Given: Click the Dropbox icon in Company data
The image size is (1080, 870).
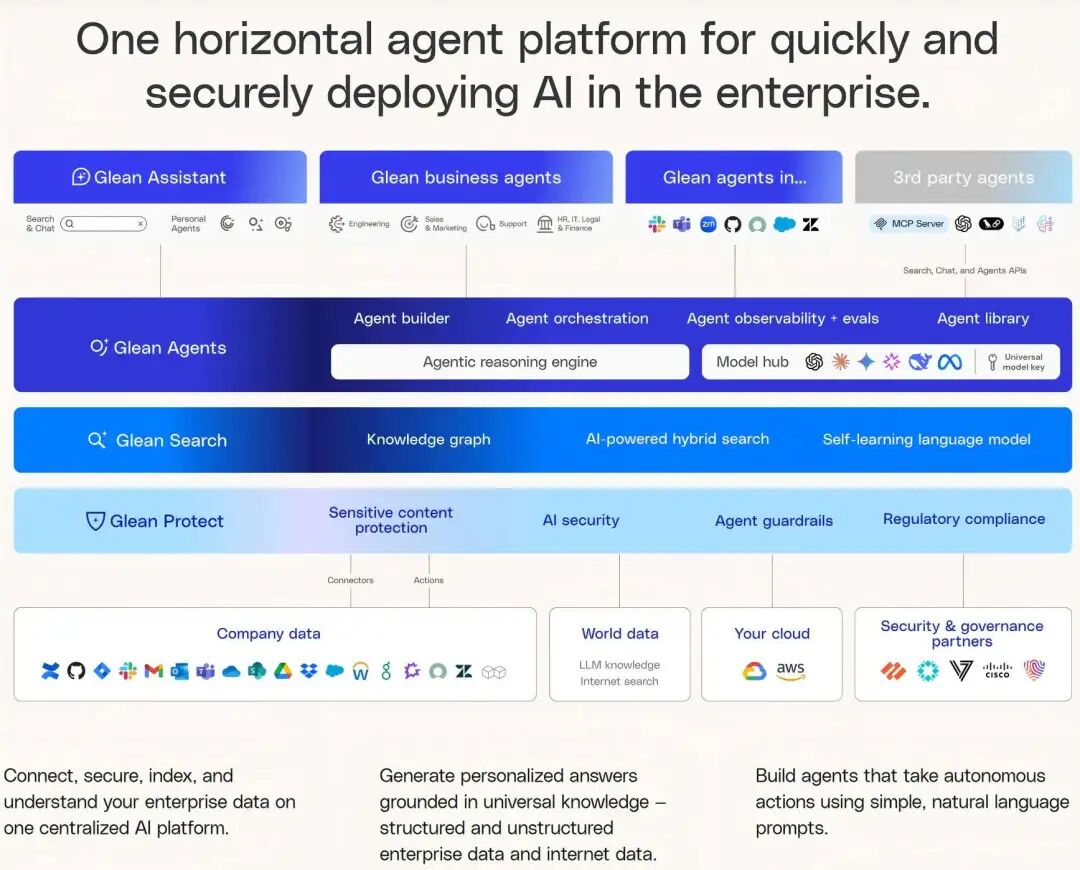Looking at the screenshot, I should coord(309,671).
